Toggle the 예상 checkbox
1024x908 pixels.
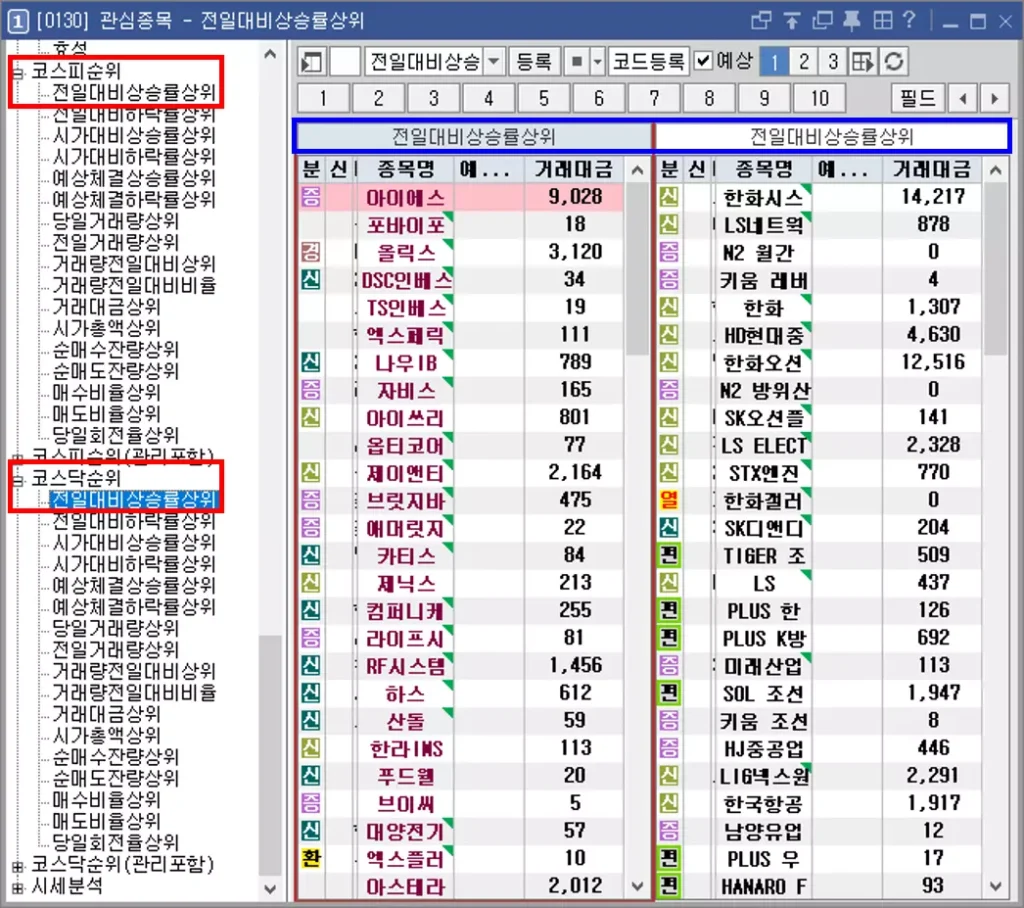coord(703,61)
